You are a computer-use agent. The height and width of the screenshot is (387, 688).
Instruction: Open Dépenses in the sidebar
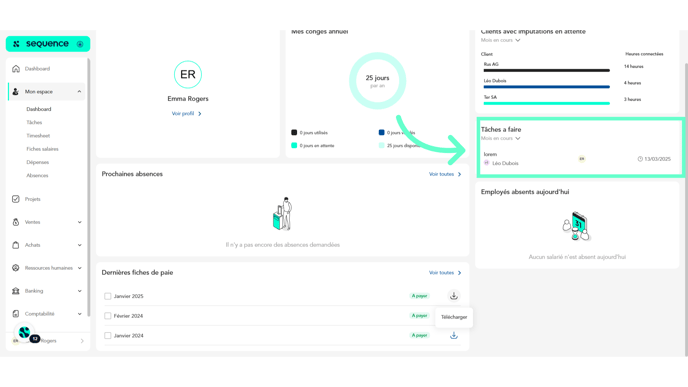coord(38,162)
